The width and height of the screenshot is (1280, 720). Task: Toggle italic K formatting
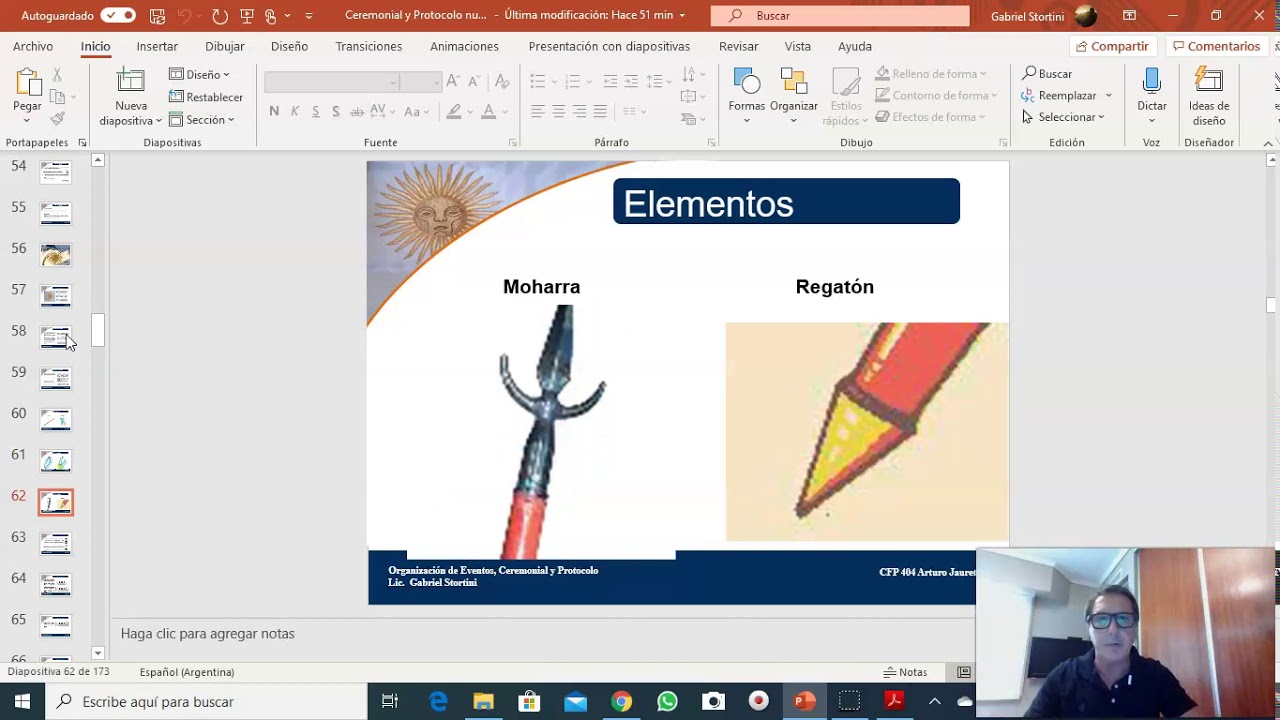click(295, 111)
